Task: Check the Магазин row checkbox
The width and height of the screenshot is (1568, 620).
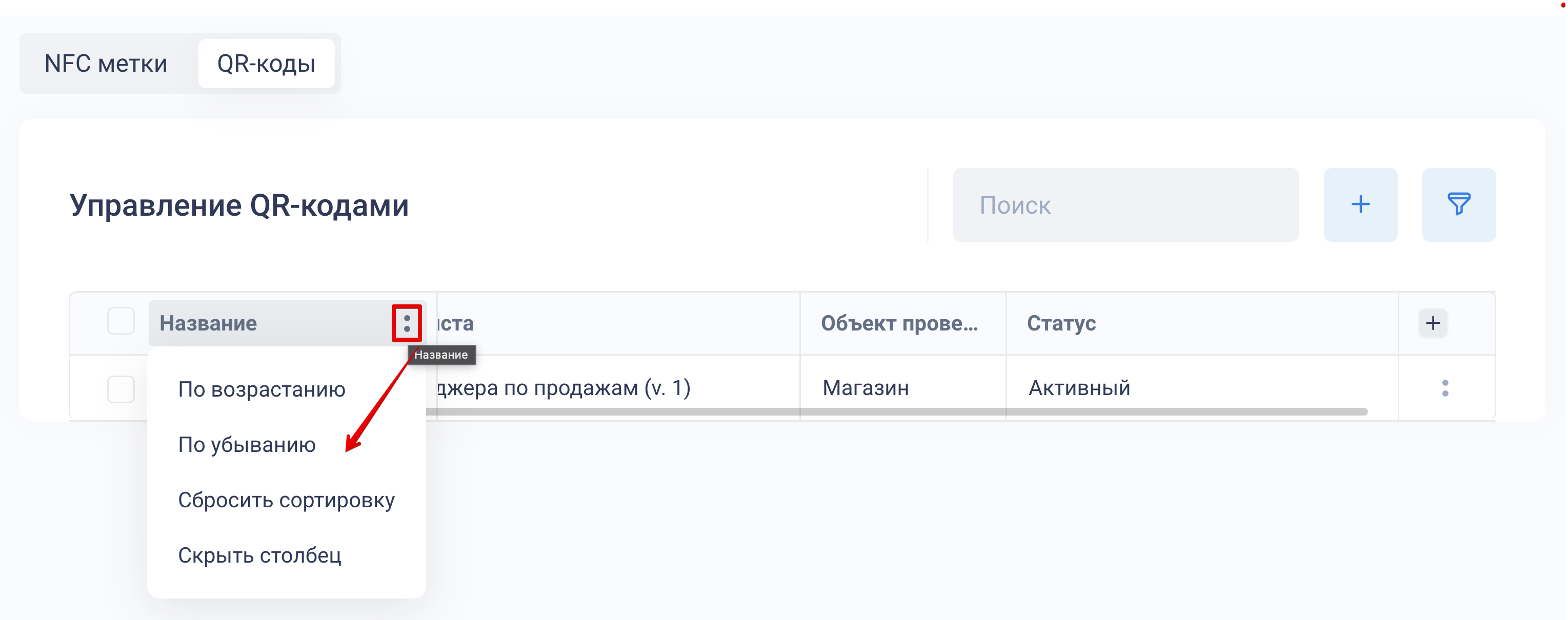Action: coord(120,389)
